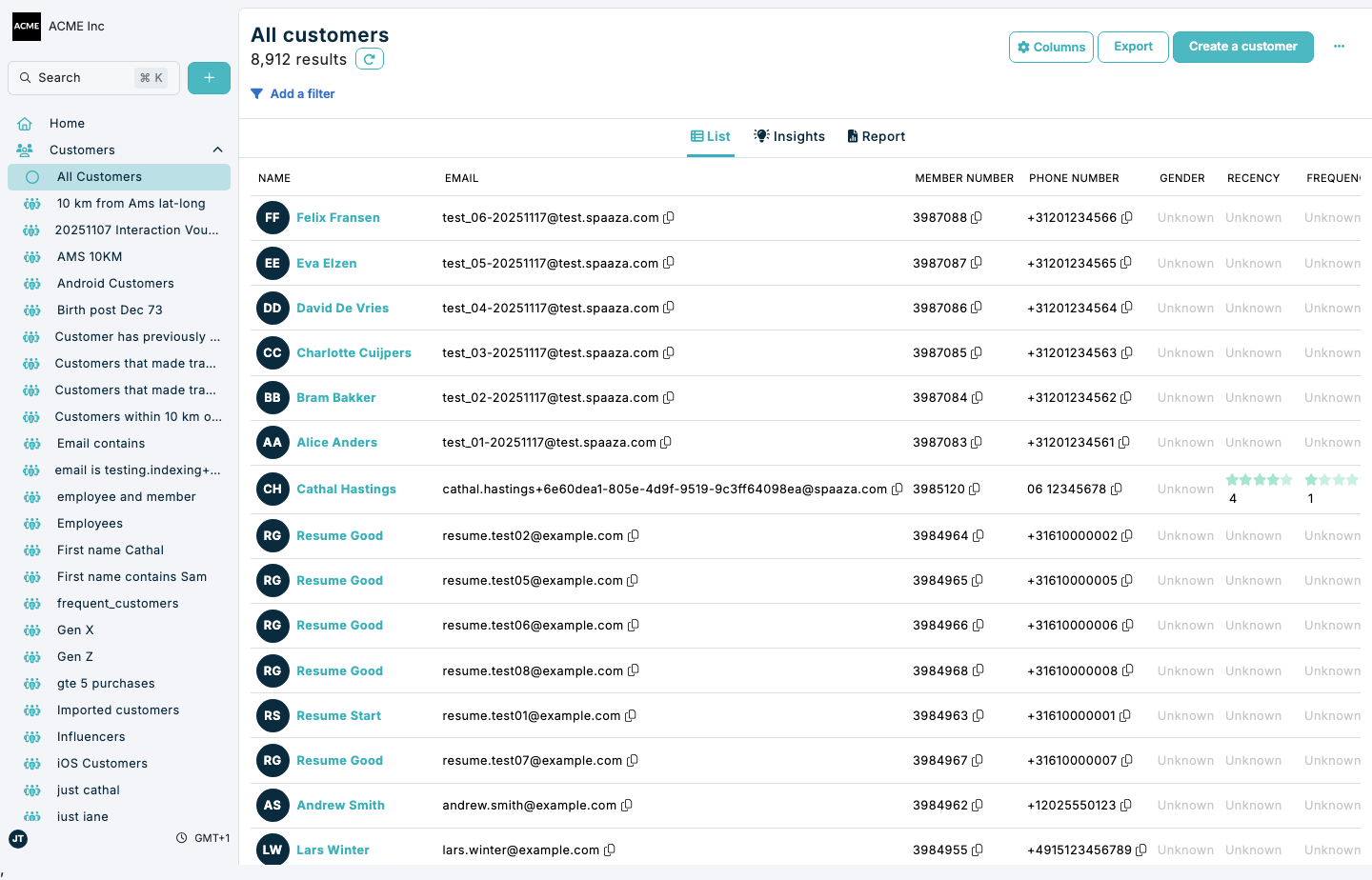Click the Create a customer button

click(1242, 46)
